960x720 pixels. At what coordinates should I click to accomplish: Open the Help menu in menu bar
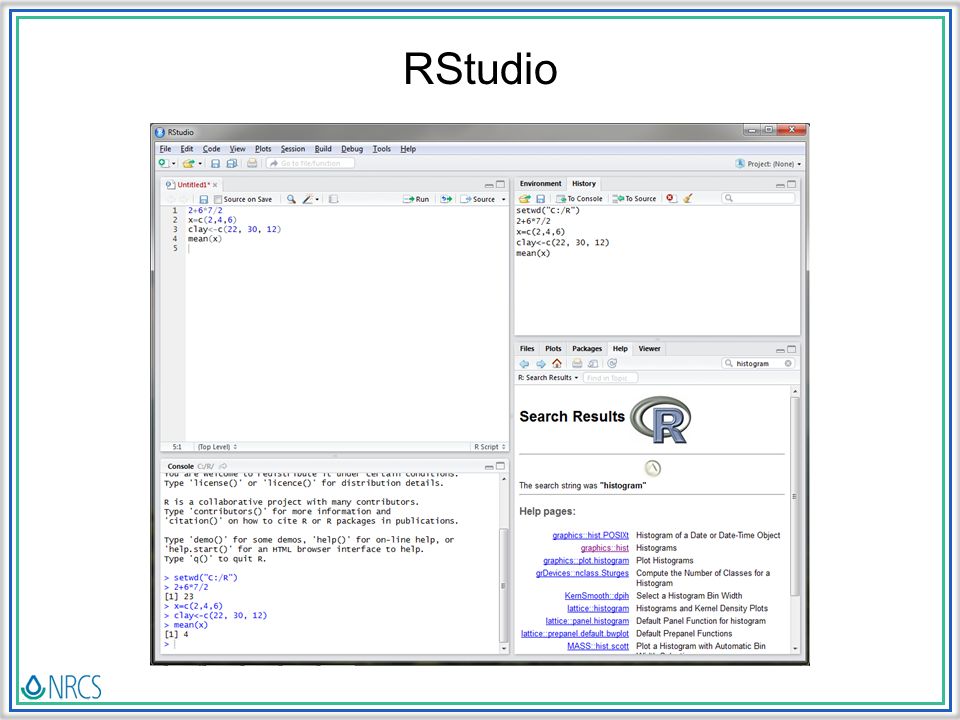(408, 149)
